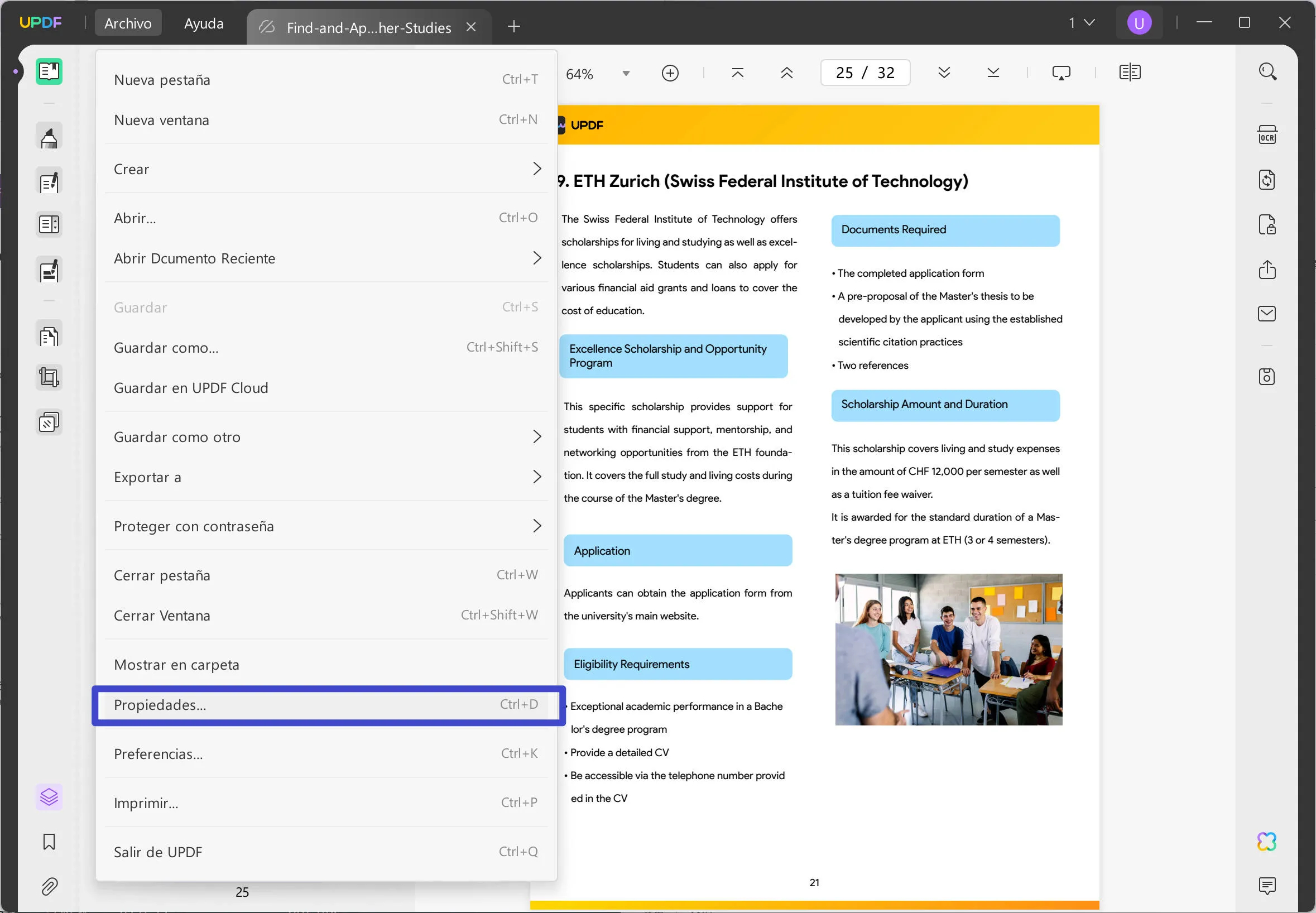Open the Search magnifier icon
The height and width of the screenshot is (913, 1316).
(x=1267, y=72)
